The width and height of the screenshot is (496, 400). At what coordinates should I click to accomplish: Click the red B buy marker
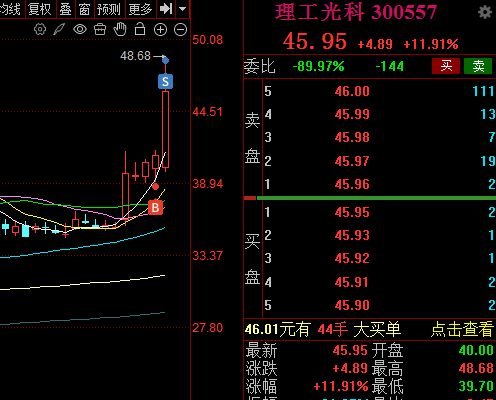pos(155,207)
